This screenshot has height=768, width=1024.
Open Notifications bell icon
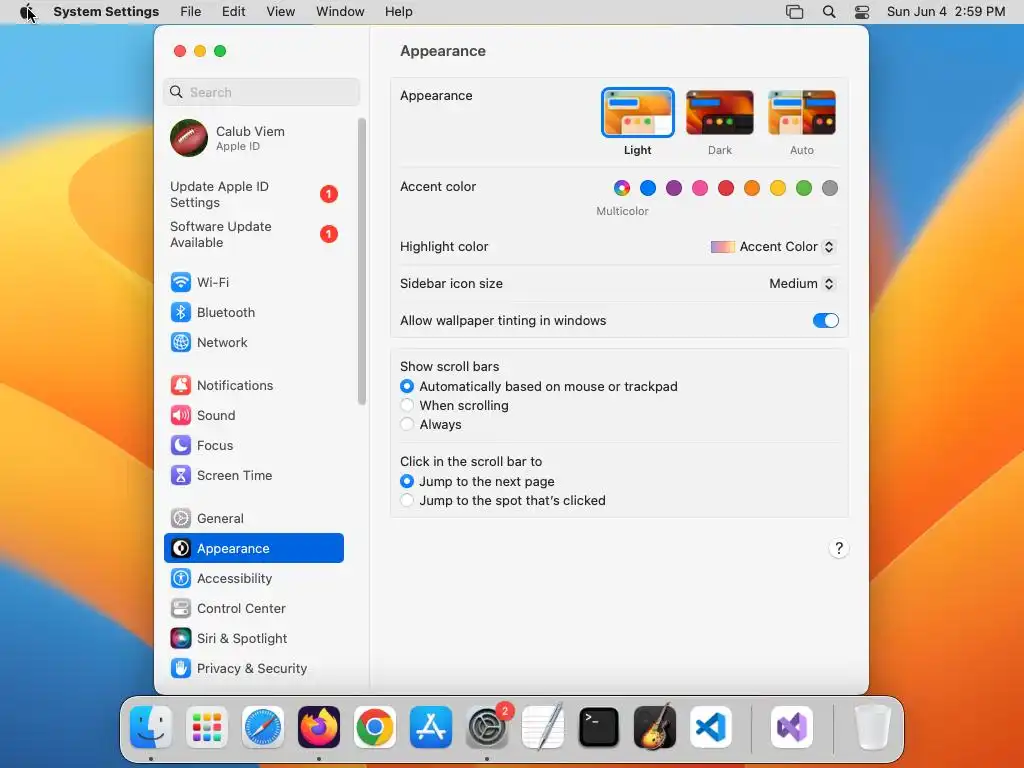pos(181,385)
